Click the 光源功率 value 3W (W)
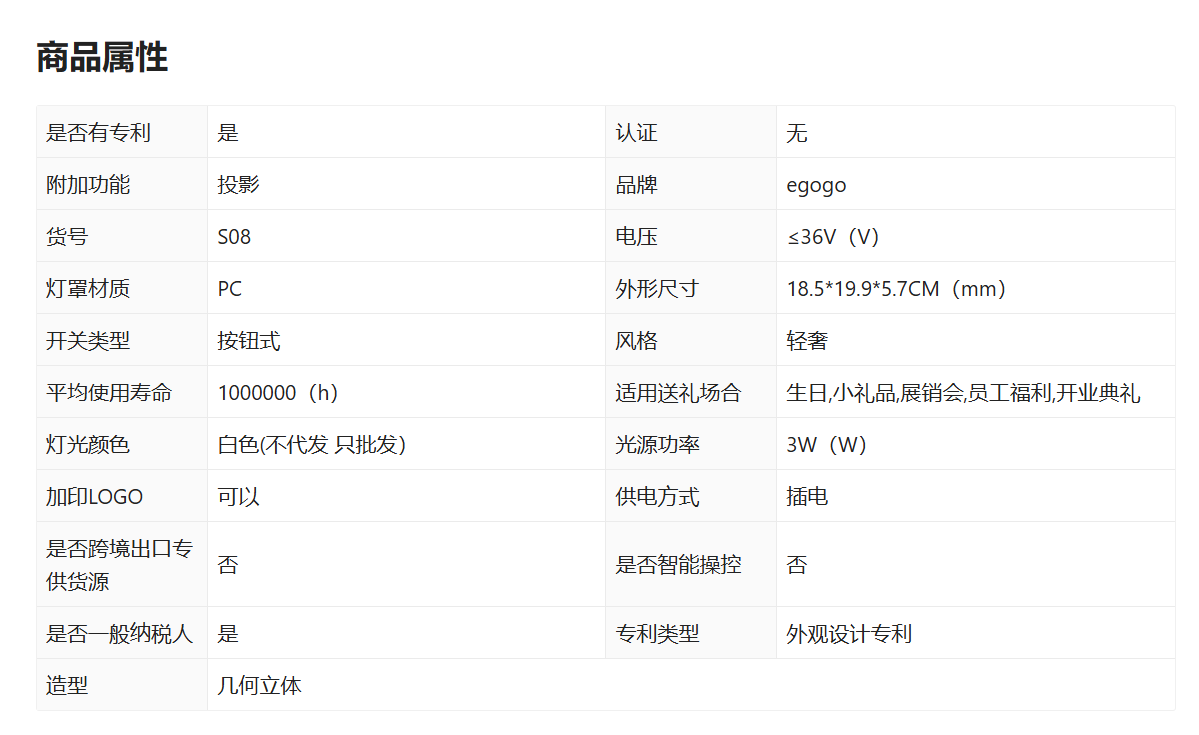The image size is (1199, 735). (x=827, y=445)
